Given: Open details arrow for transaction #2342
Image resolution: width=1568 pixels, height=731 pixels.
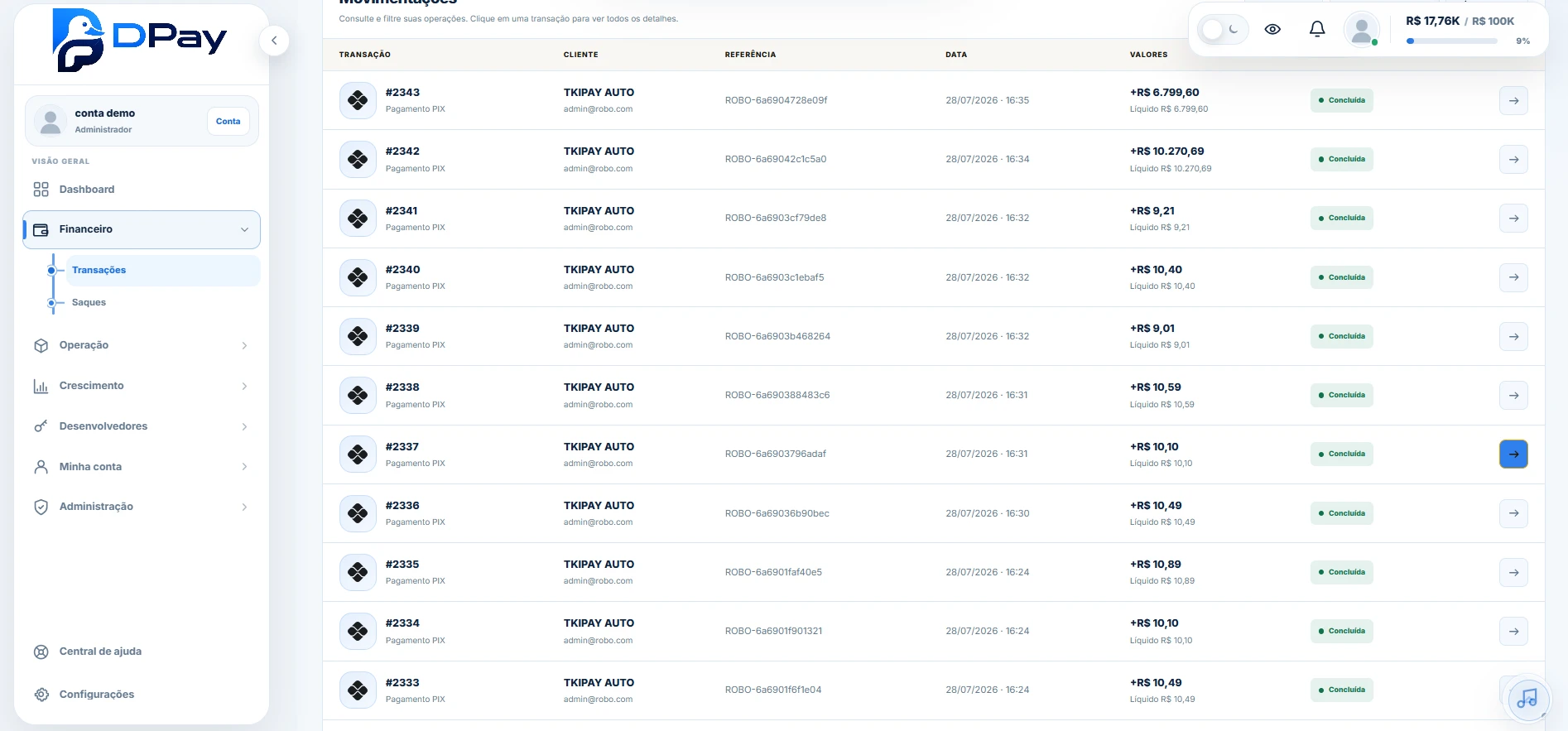Looking at the screenshot, I should coord(1513,159).
